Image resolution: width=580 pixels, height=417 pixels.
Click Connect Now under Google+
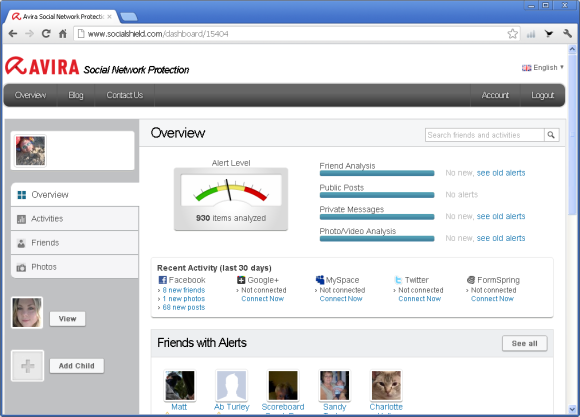(x=263, y=299)
